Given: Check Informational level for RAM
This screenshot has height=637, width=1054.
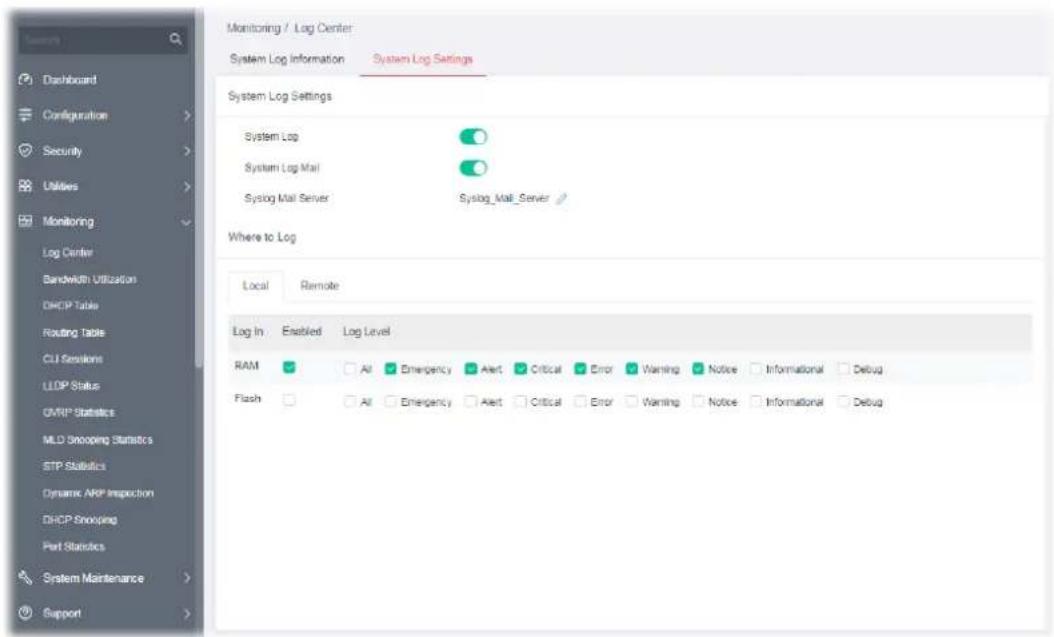Looking at the screenshot, I should (x=756, y=369).
